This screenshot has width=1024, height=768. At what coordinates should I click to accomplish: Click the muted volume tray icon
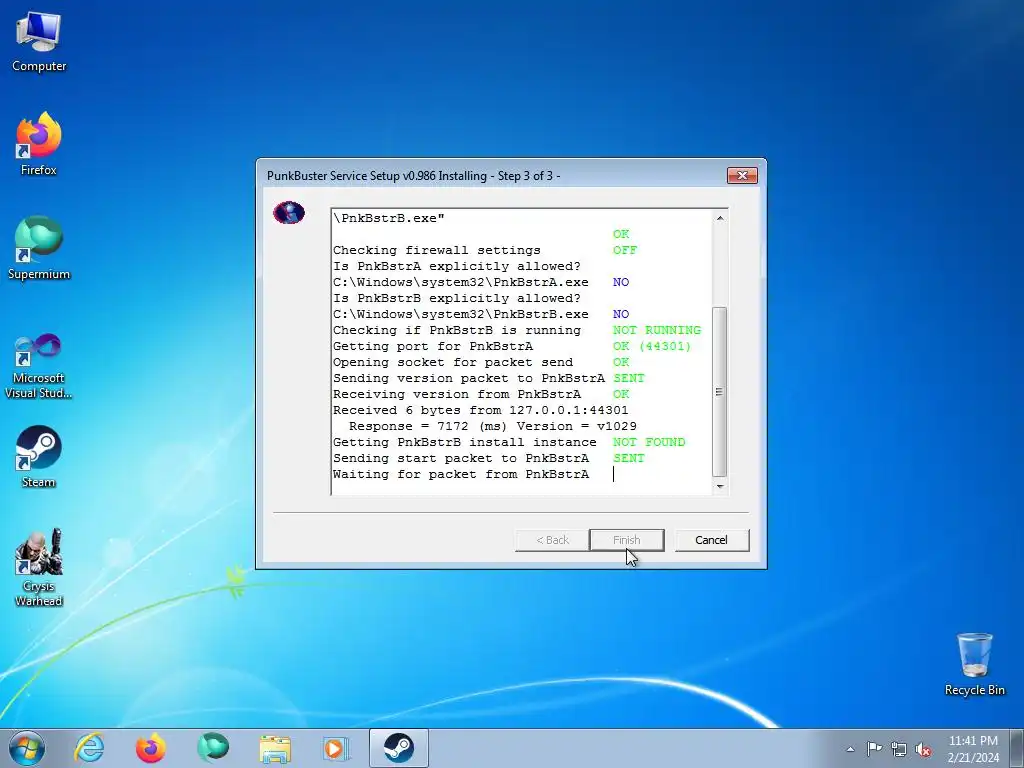coord(923,749)
